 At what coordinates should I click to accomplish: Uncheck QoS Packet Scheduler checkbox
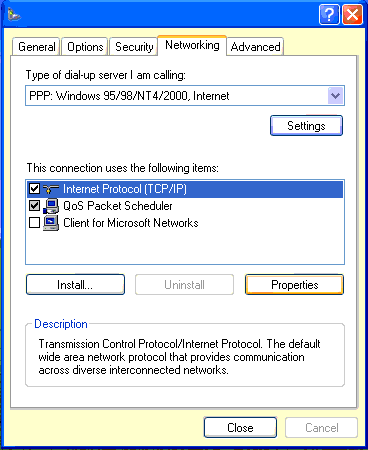(x=34, y=206)
